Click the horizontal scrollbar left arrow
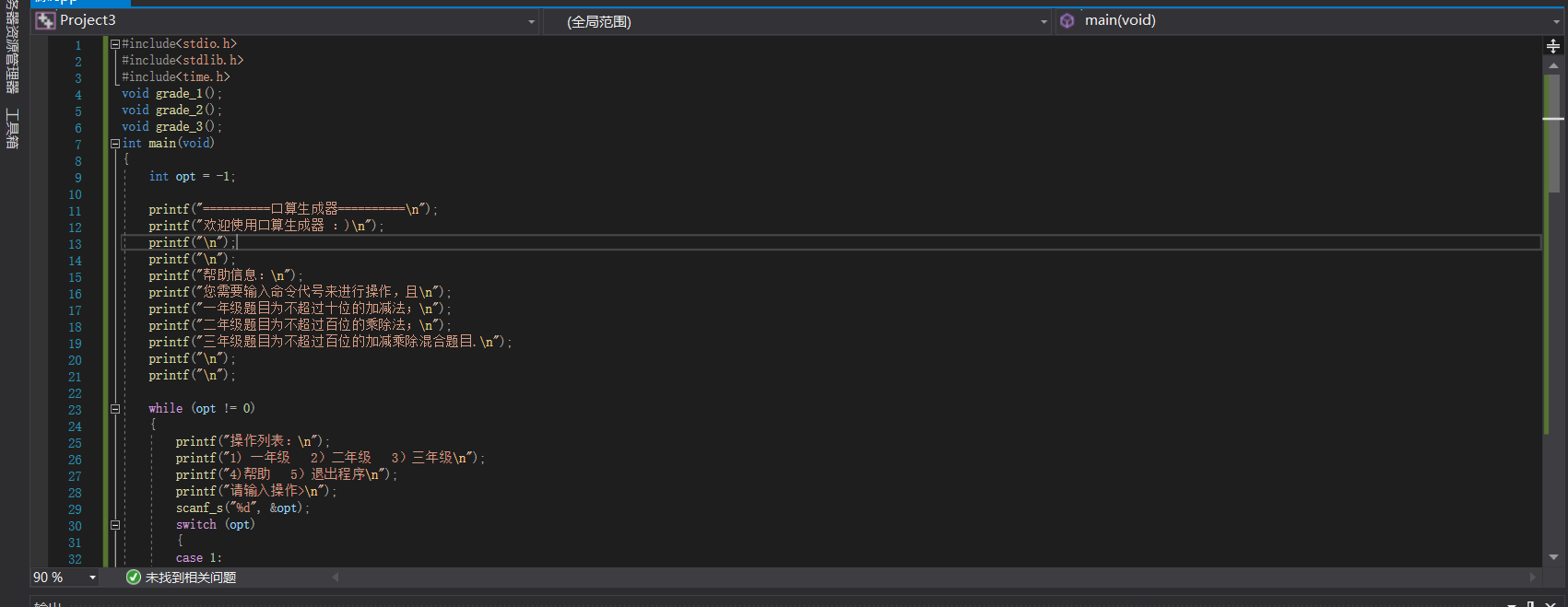This screenshot has height=607, width=1568. click(x=336, y=578)
